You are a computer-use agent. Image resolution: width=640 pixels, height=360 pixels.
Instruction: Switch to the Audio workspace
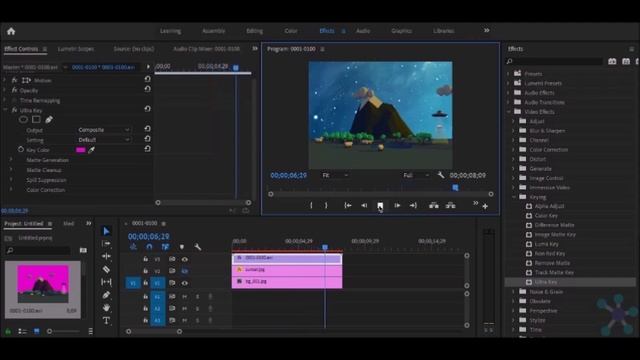click(x=363, y=31)
